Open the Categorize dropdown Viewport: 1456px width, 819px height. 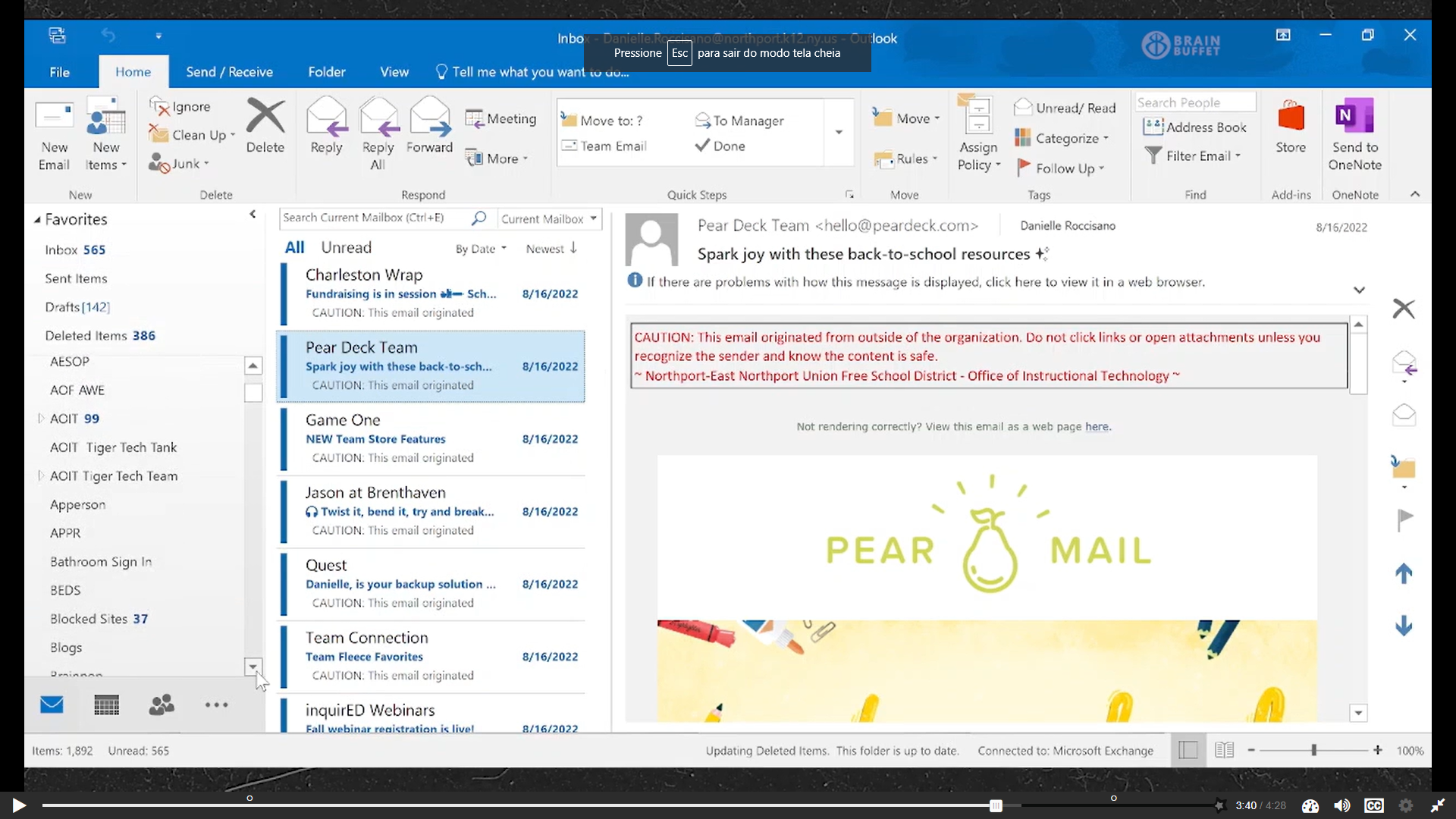click(x=1062, y=138)
